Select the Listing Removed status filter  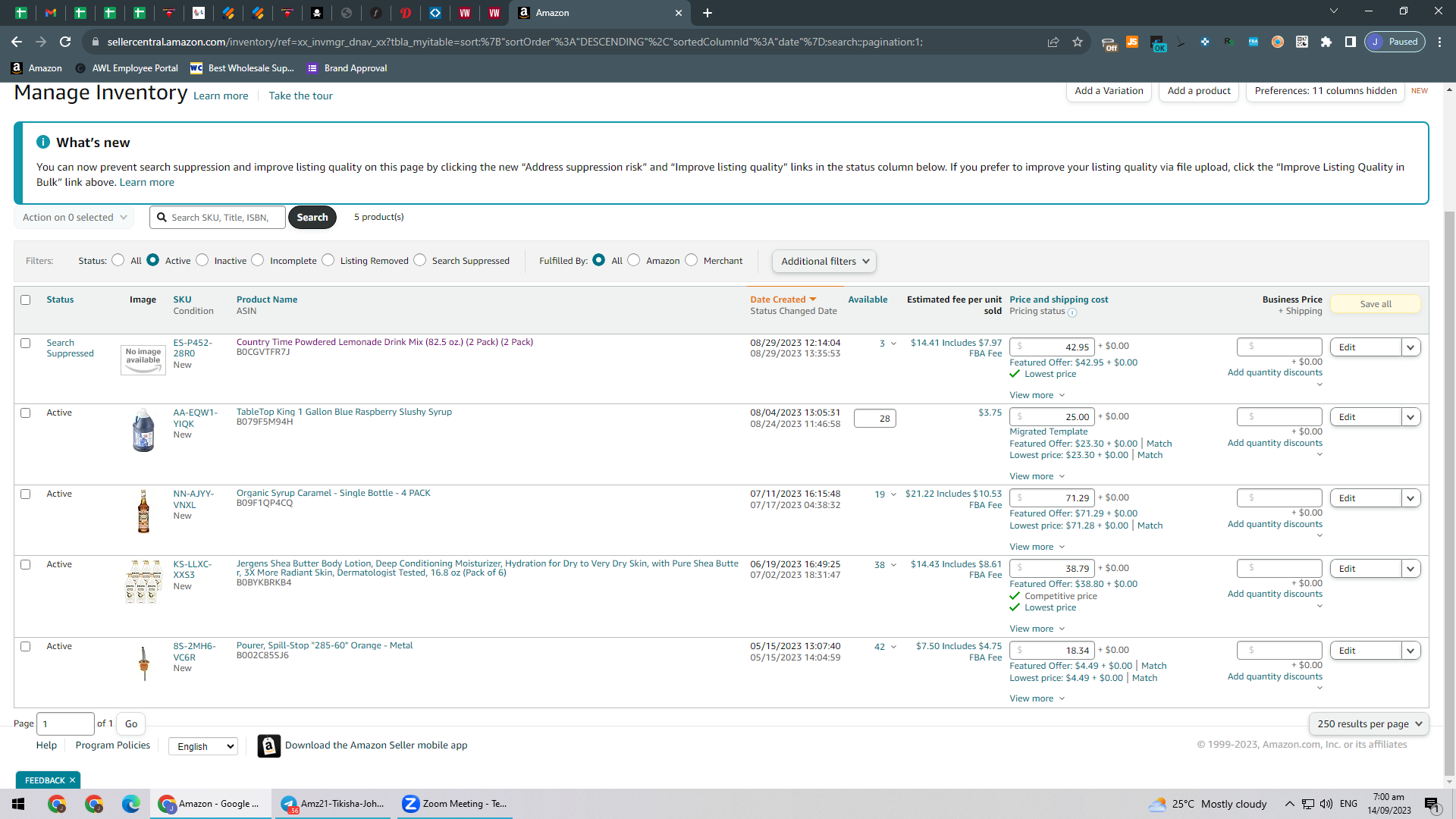328,260
